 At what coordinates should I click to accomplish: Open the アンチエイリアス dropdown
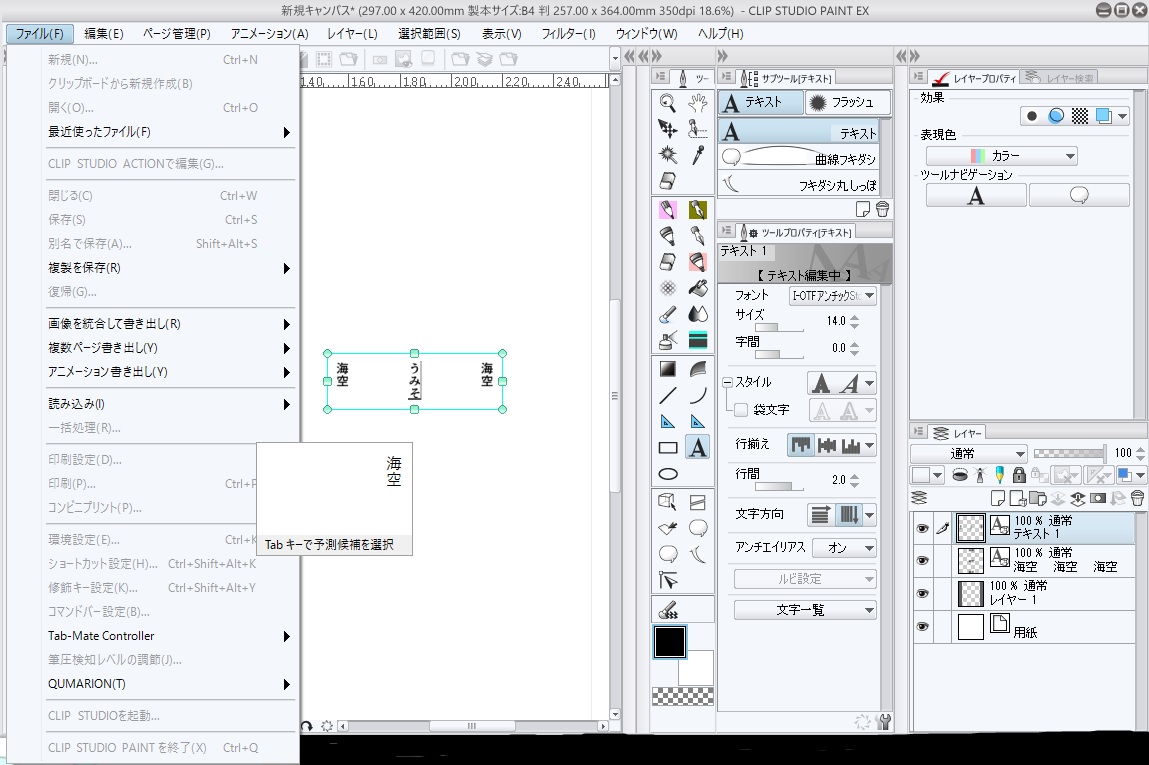[x=844, y=548]
